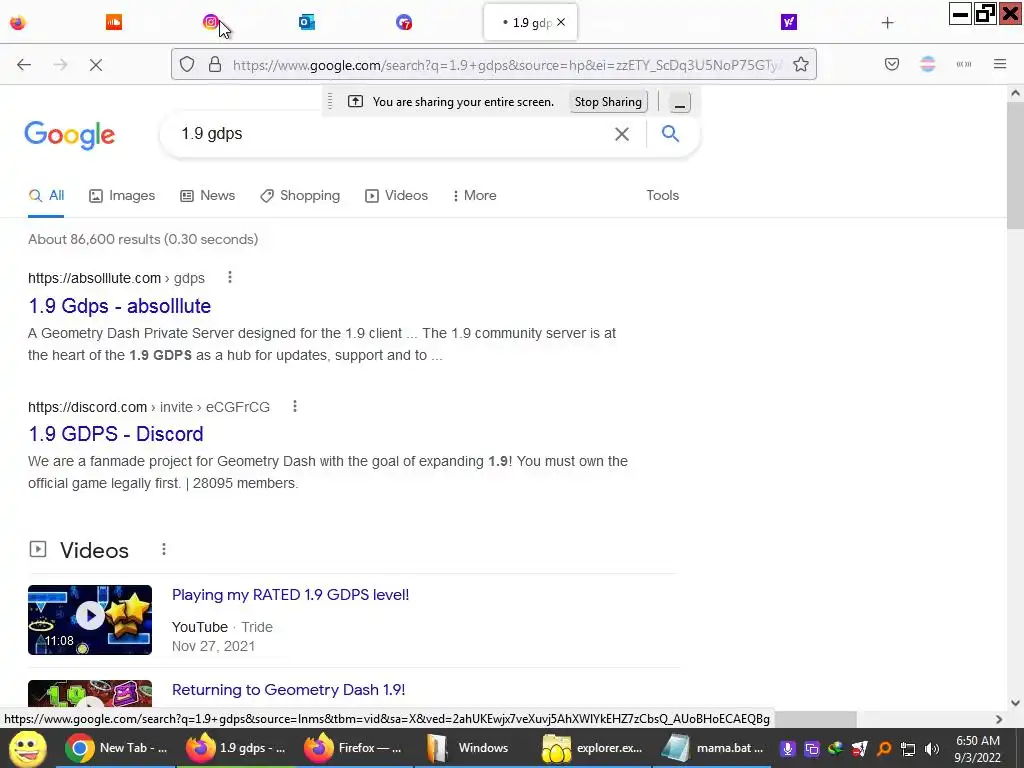Go back to the previous page

tap(24, 64)
